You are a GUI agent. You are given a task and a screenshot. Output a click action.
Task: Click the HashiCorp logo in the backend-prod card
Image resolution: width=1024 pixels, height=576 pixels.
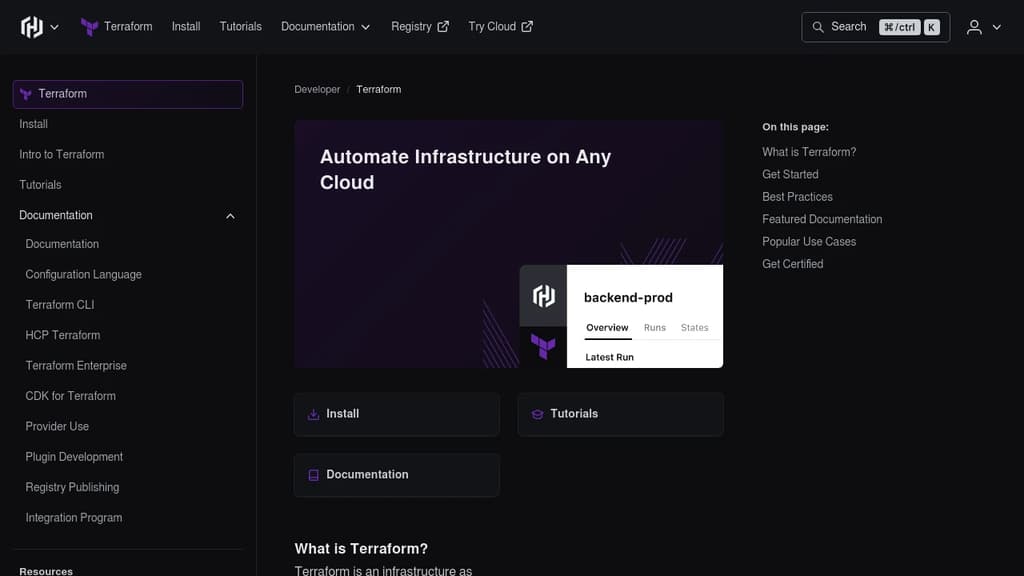point(543,296)
